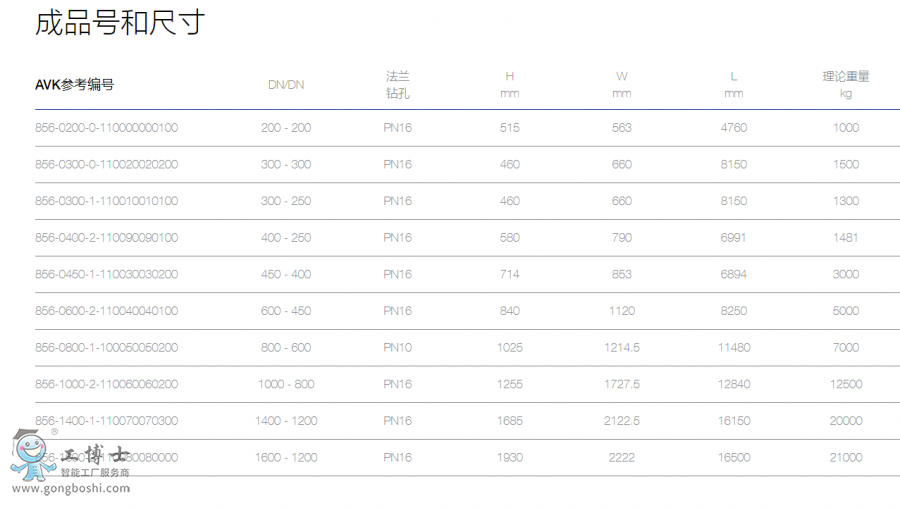Click the PN10 flange drilling cell
900x508 pixels.
point(398,348)
